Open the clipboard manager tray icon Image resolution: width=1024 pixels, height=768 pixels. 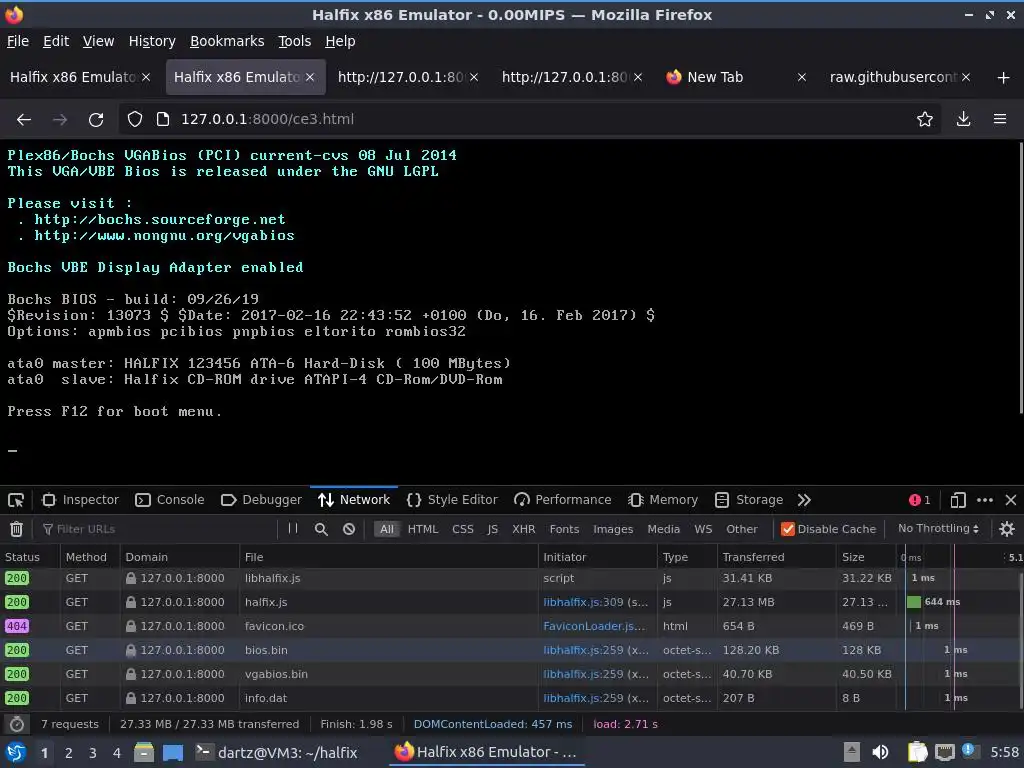918,752
